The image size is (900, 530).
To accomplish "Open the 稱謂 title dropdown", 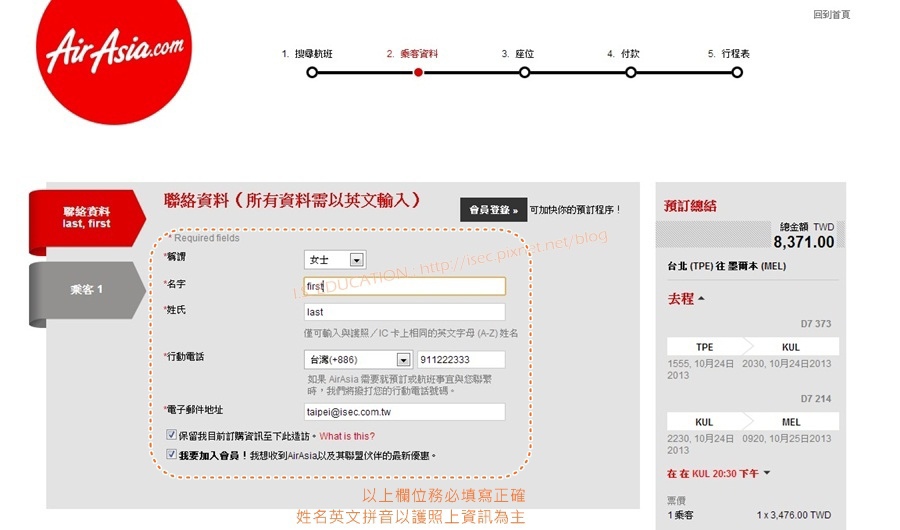I will (x=335, y=260).
